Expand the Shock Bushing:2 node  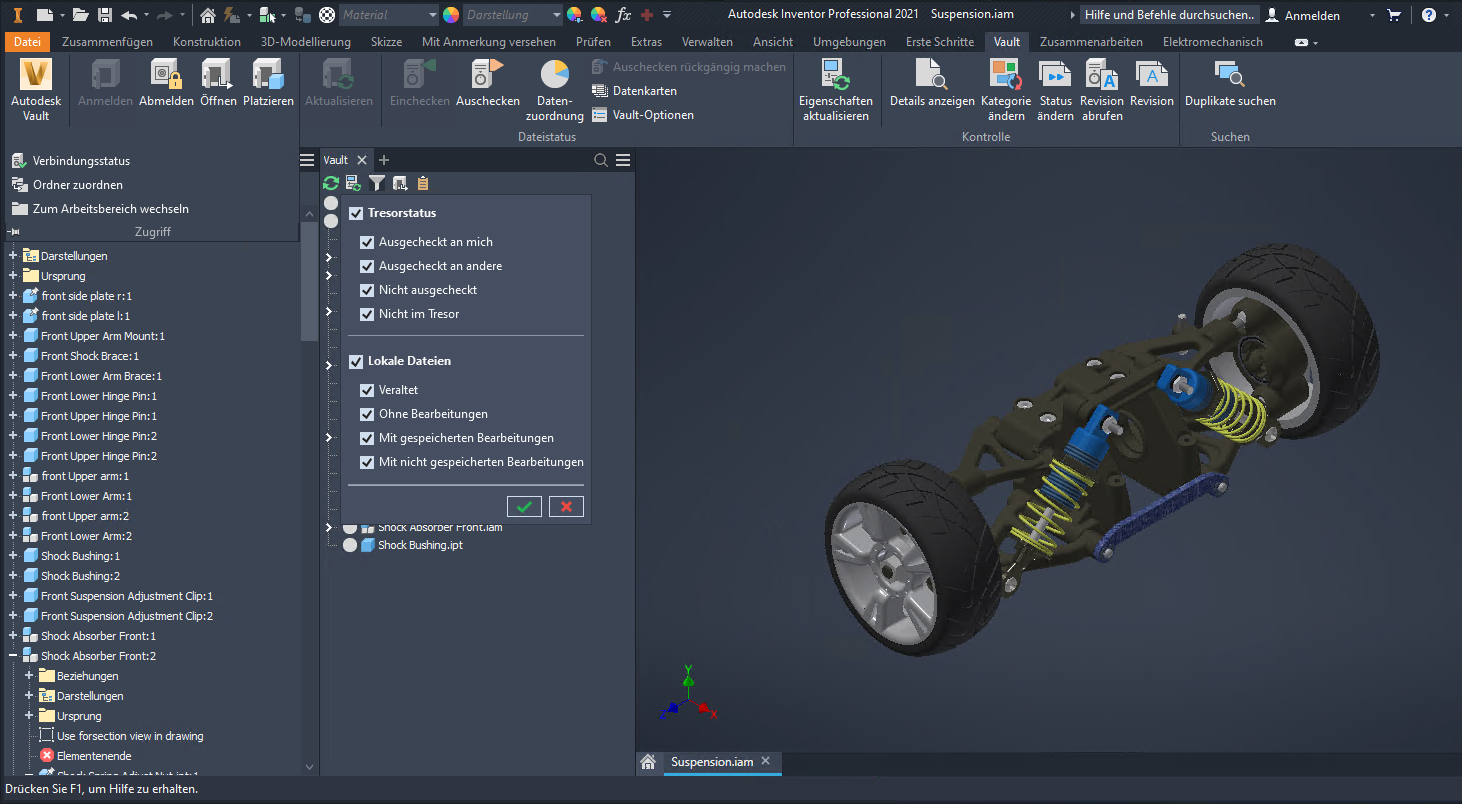[13, 576]
